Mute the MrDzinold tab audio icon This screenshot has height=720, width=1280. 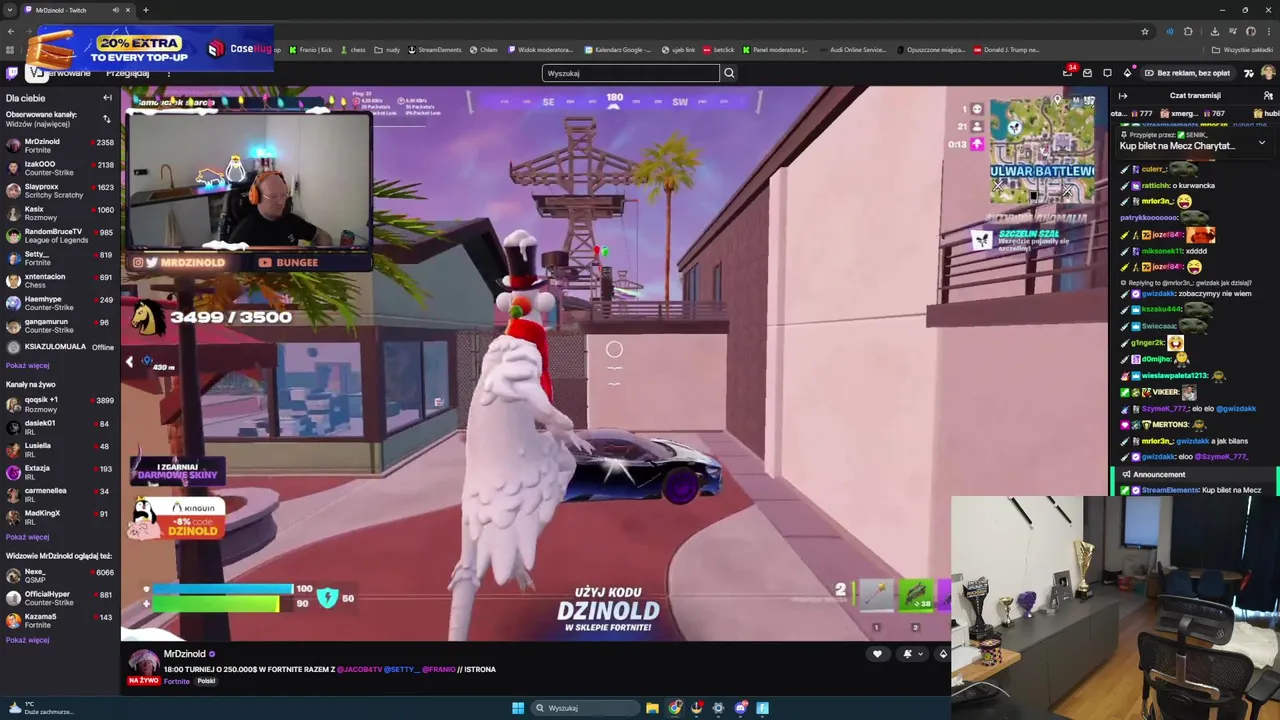[x=115, y=10]
